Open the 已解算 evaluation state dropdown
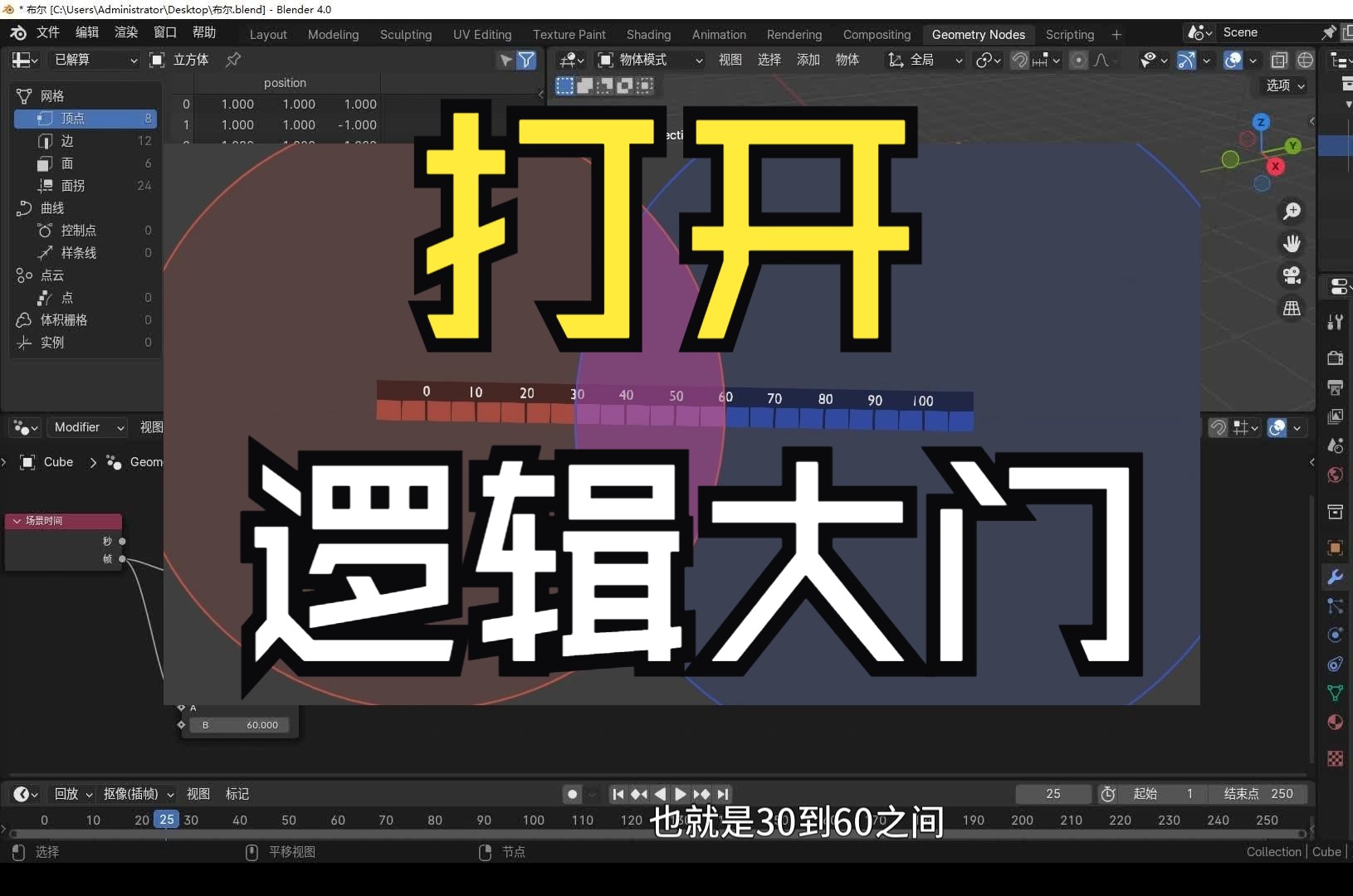The height and width of the screenshot is (896, 1353). click(95, 60)
